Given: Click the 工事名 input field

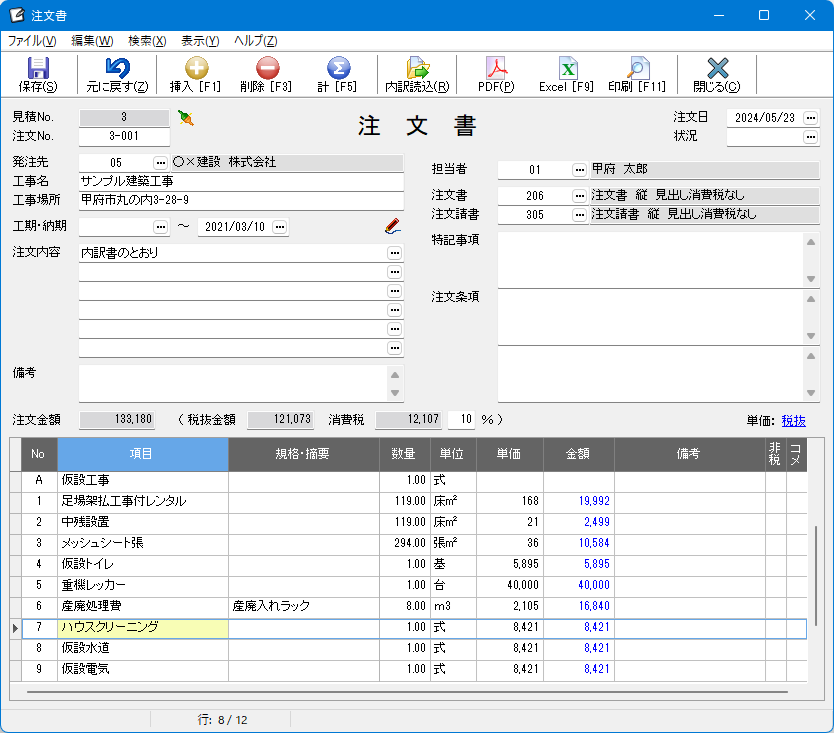Looking at the screenshot, I should 241,181.
